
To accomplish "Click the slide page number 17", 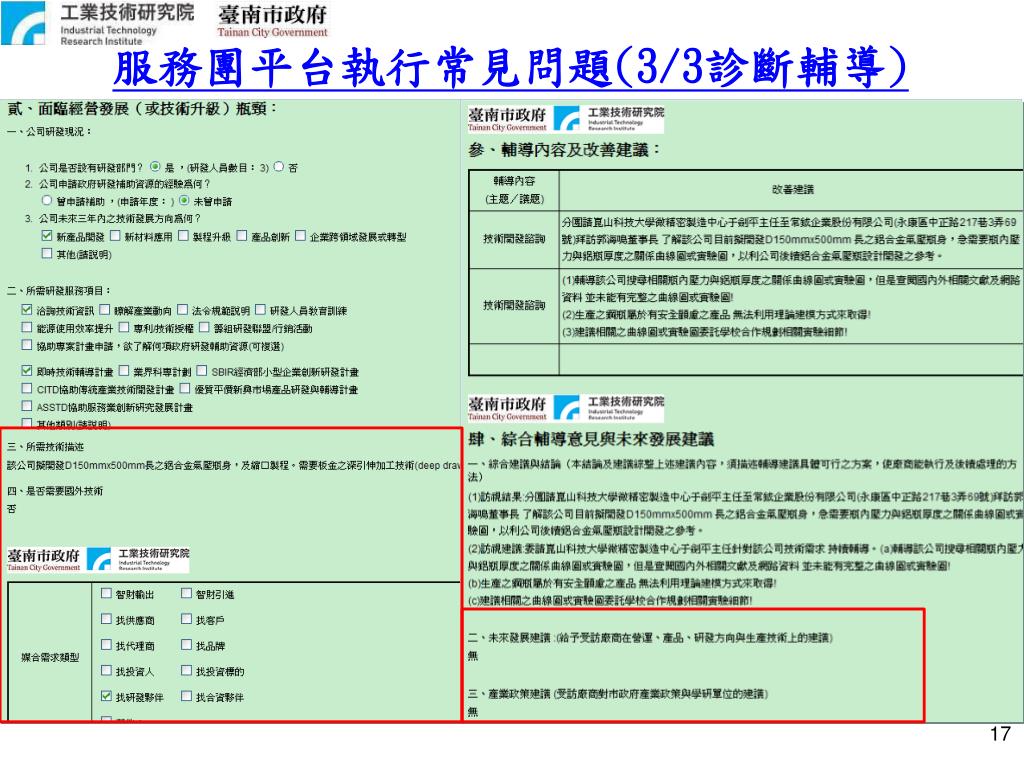I will tap(1000, 734).
